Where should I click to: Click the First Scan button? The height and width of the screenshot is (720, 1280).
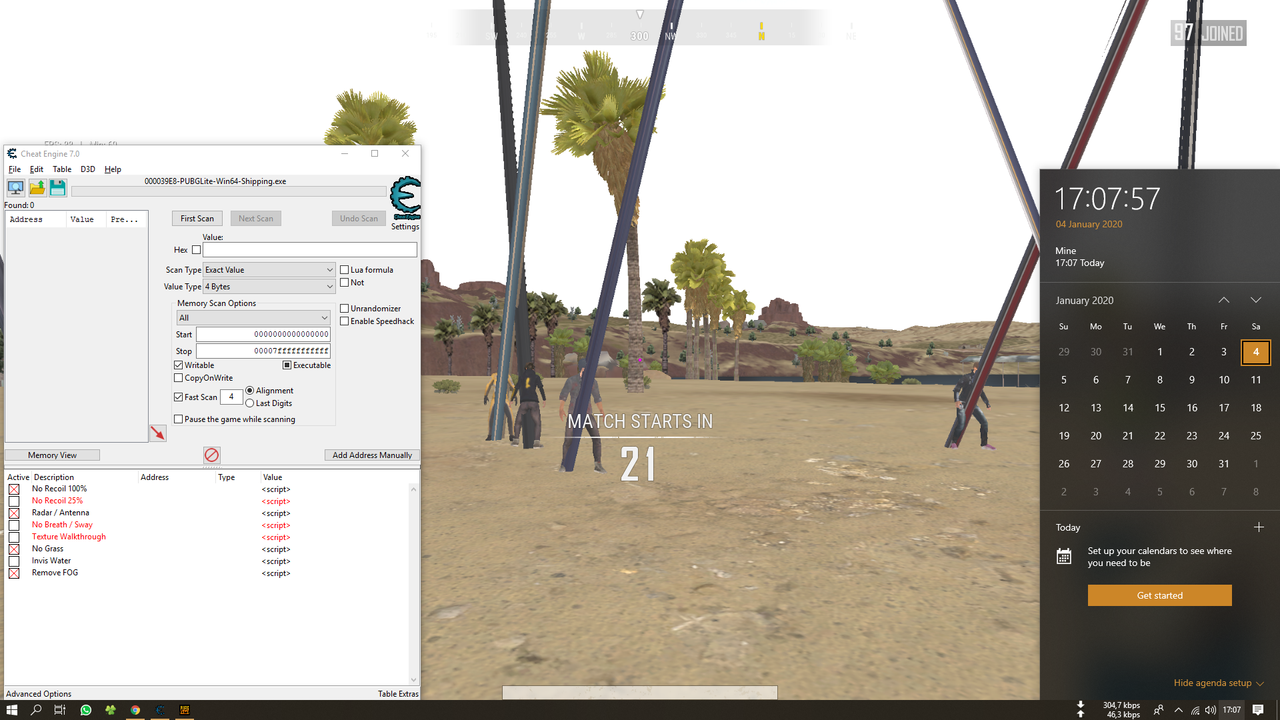(x=197, y=218)
